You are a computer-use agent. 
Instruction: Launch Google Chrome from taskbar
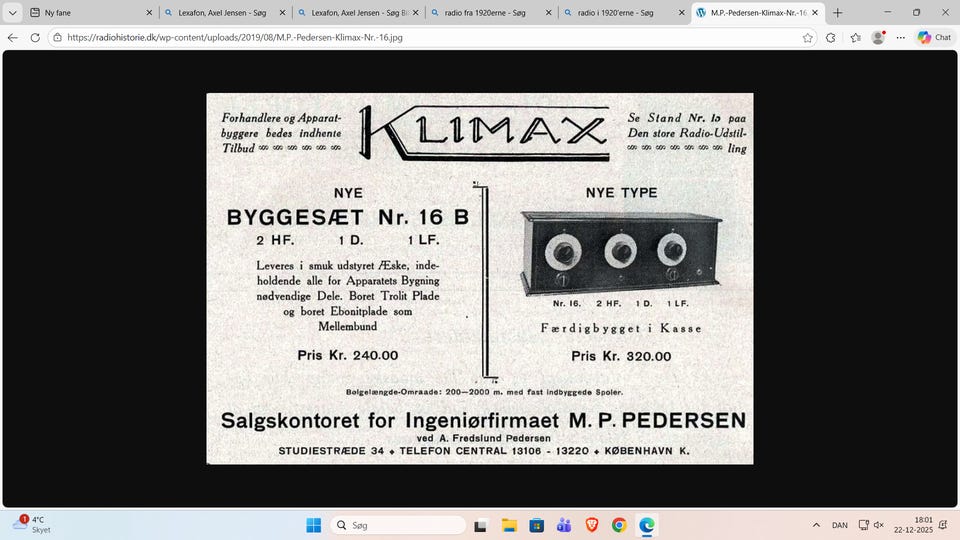[619, 525]
